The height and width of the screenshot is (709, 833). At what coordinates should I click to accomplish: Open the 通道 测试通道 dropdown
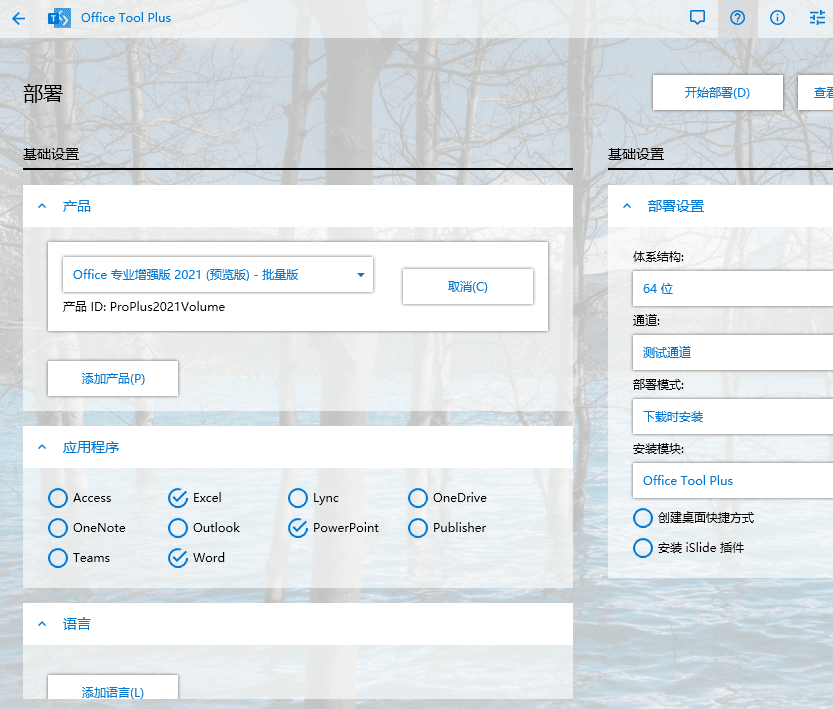[x=733, y=352]
